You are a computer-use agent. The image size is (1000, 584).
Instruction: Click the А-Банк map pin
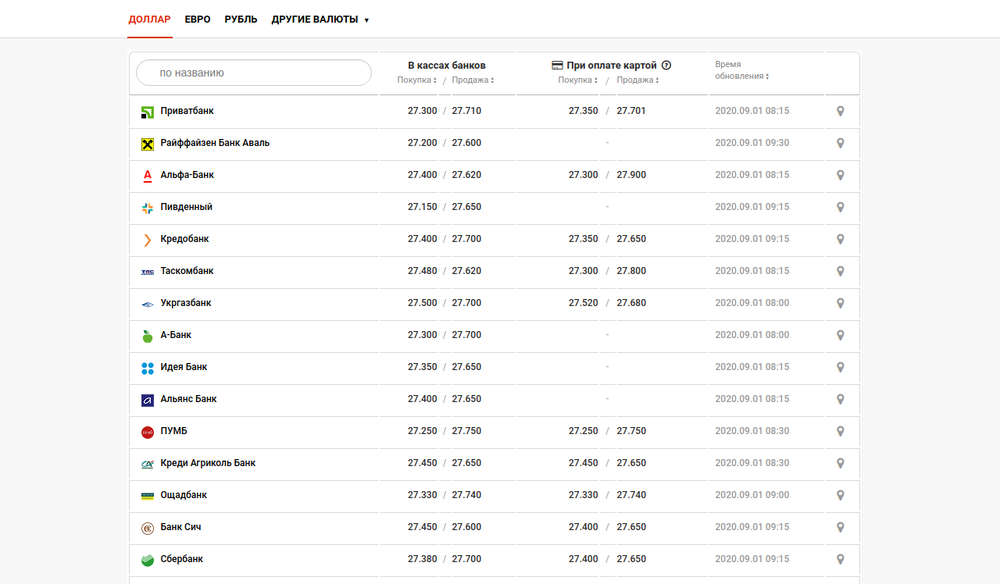pyautogui.click(x=841, y=335)
